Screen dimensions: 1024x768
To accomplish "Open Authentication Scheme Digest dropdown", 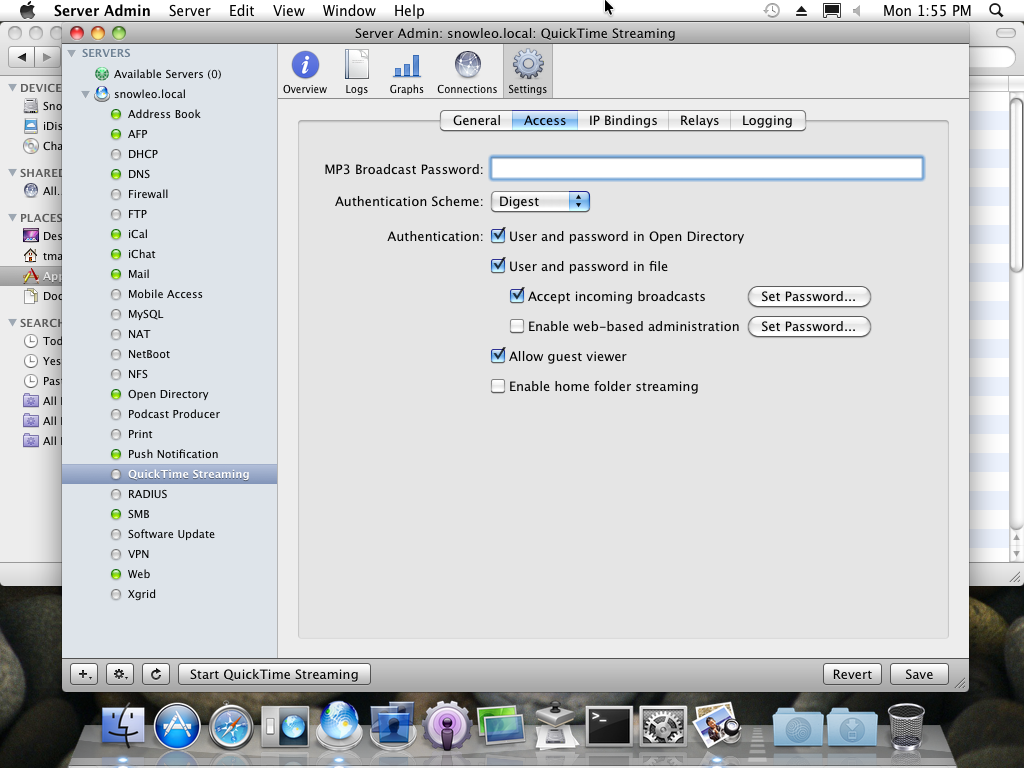I will point(540,201).
